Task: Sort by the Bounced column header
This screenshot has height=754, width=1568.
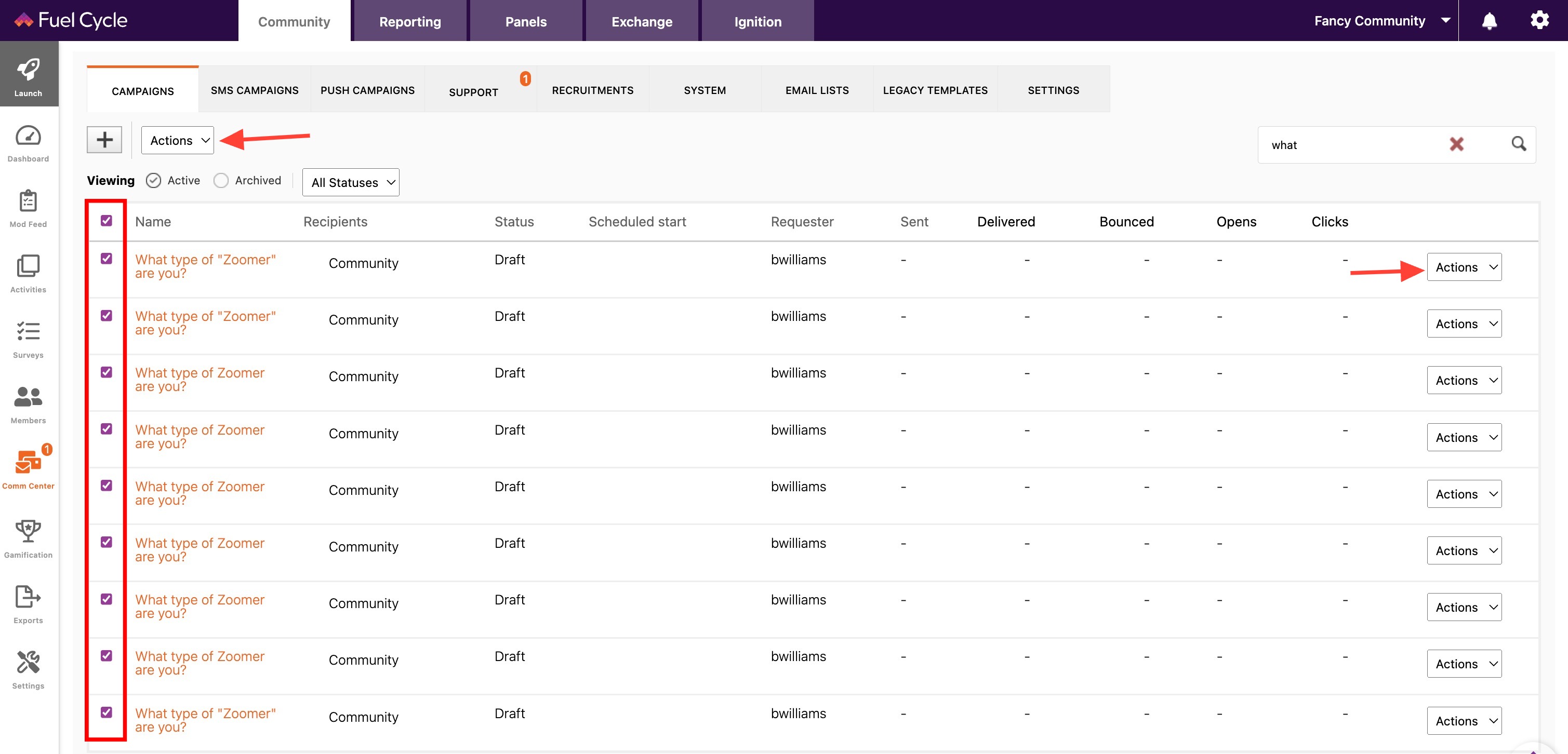Action: (1126, 222)
